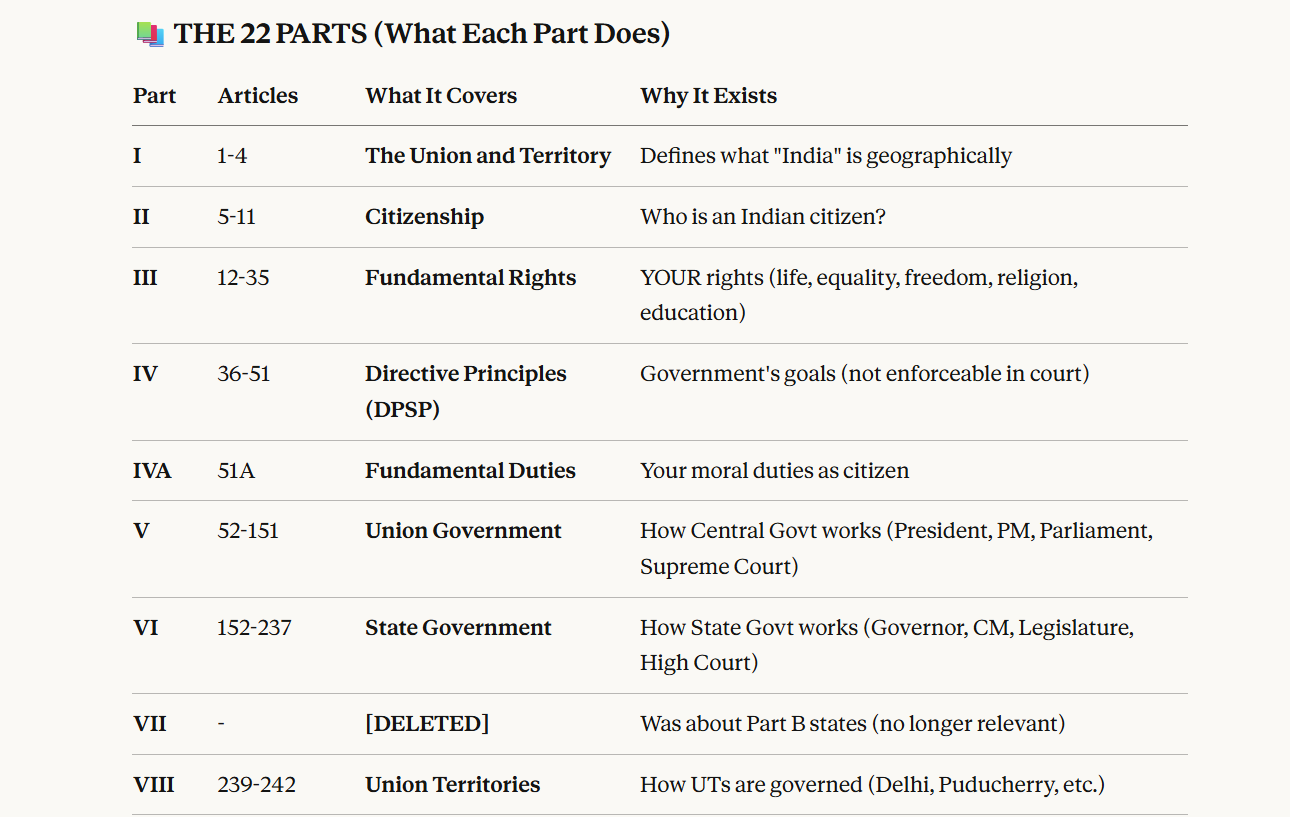Click the "State Government" cell
This screenshot has height=817, width=1290.
click(458, 628)
